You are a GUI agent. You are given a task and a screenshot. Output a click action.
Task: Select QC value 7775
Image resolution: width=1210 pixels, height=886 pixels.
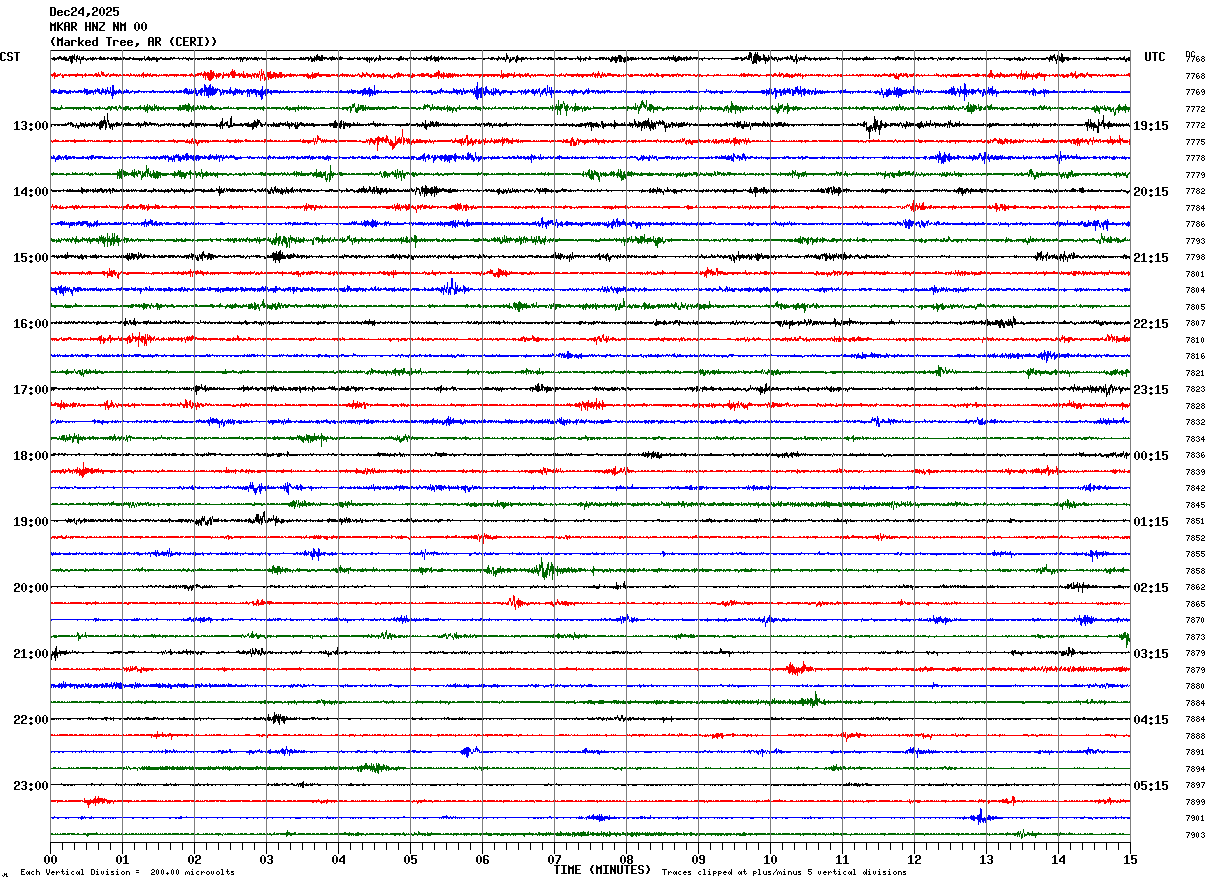pos(1195,143)
